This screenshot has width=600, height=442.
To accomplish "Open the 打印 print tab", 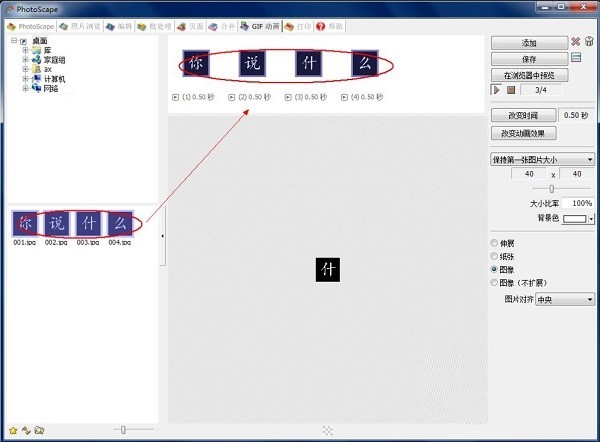I will (298, 26).
